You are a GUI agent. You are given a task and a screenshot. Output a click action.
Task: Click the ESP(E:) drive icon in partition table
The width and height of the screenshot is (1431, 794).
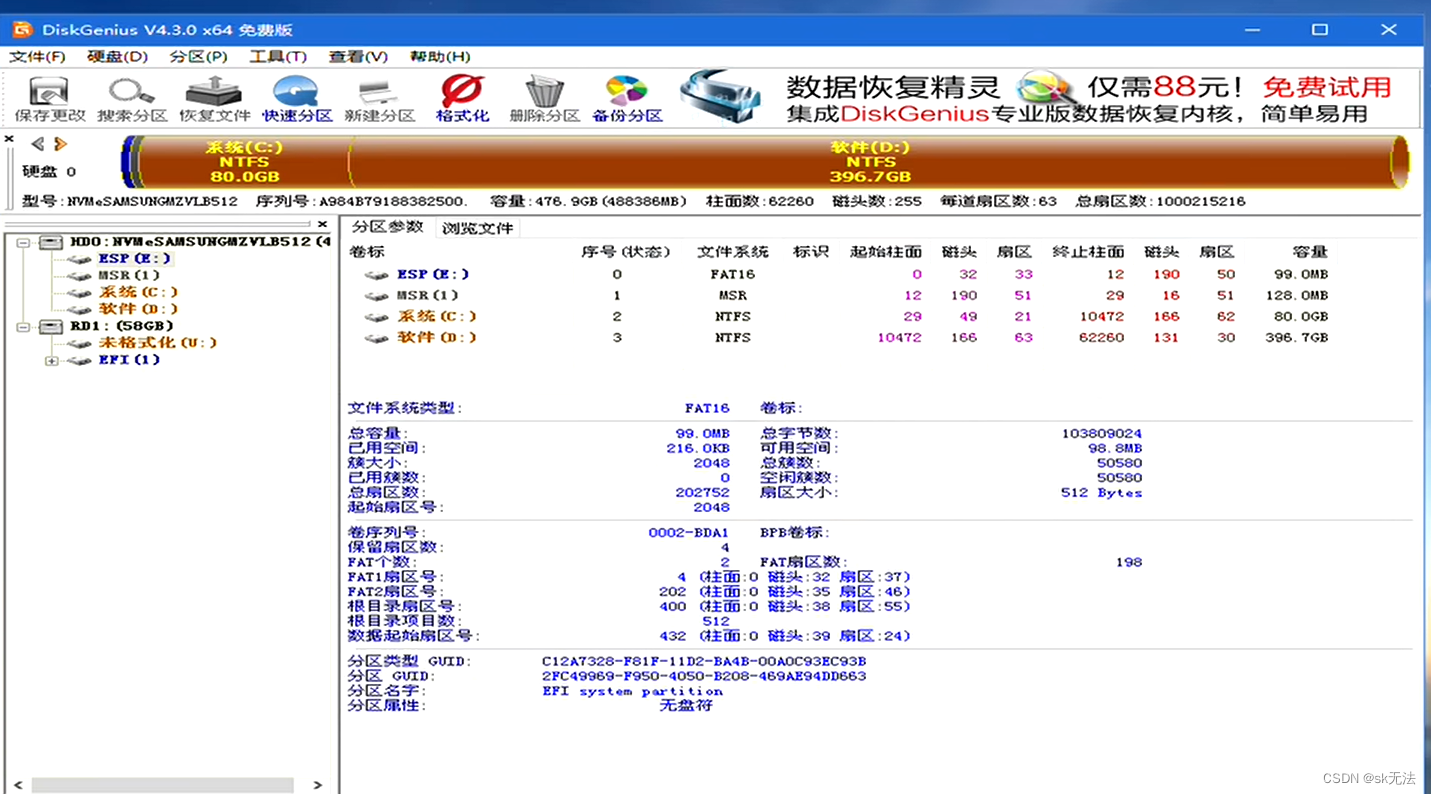point(376,275)
